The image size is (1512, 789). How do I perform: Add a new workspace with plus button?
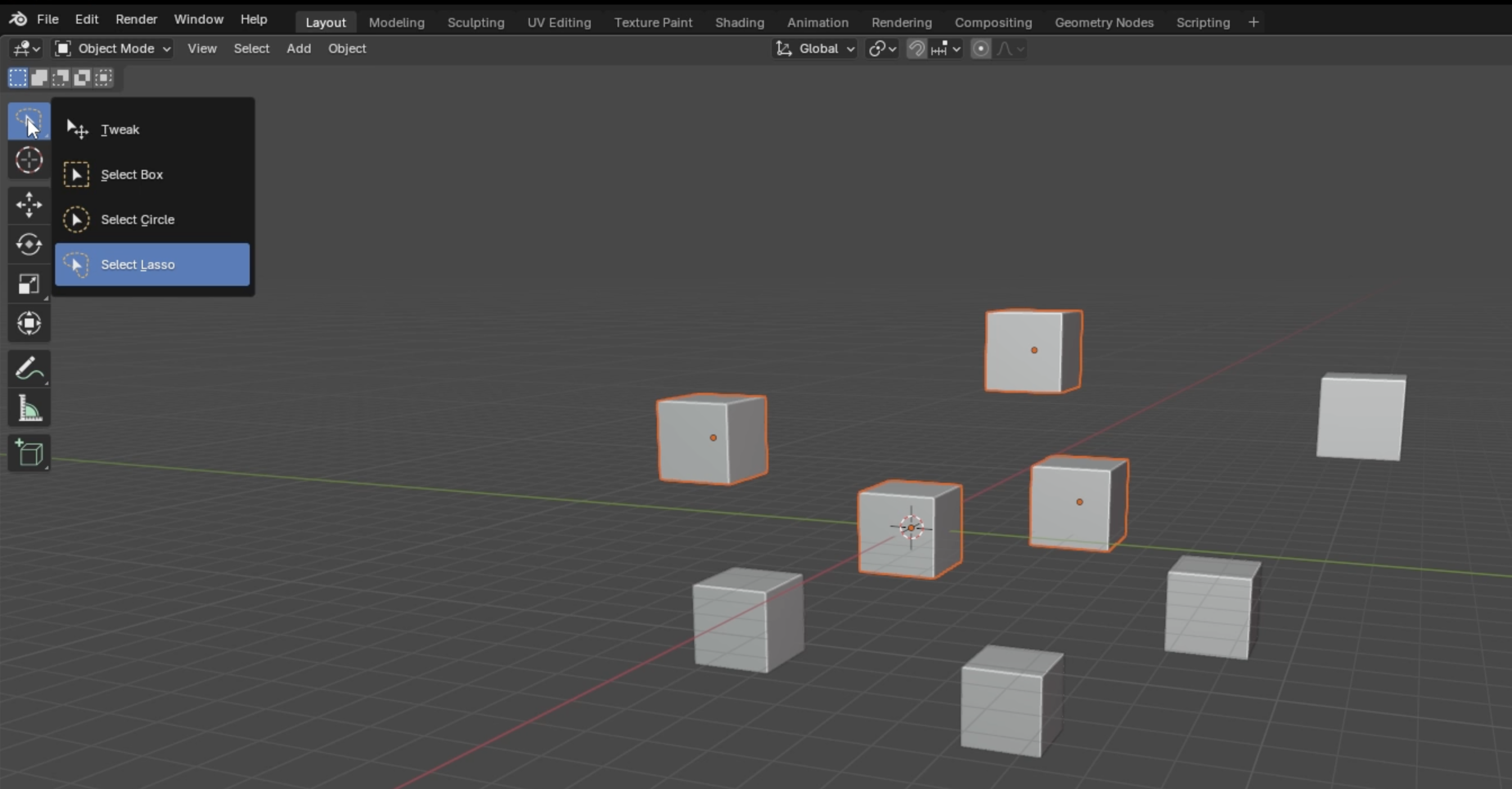coord(1253,23)
